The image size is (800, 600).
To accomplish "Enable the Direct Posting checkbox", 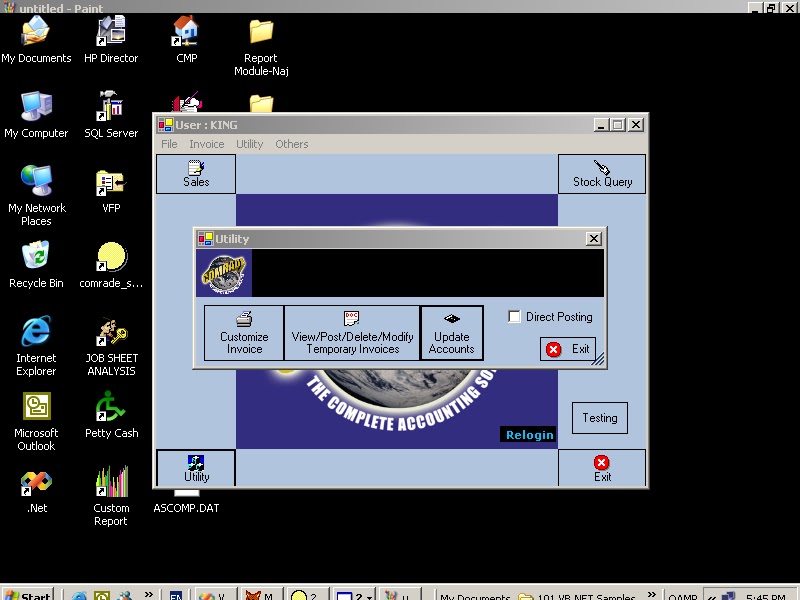I will [x=514, y=316].
